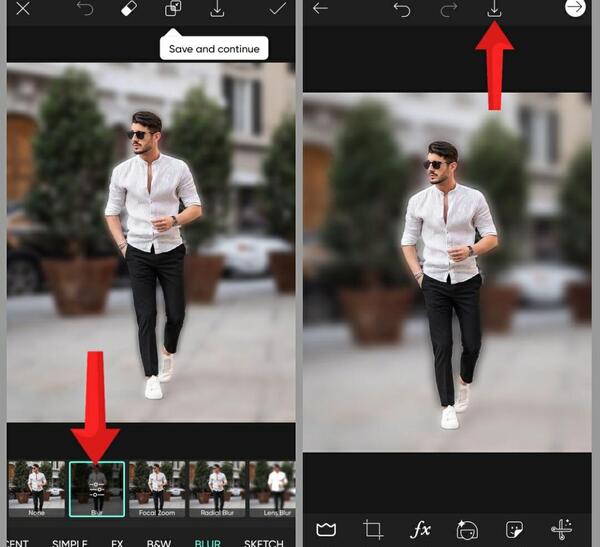The image size is (600, 547).
Task: Select the eraser tool in the left toolbar
Action: 129,8
